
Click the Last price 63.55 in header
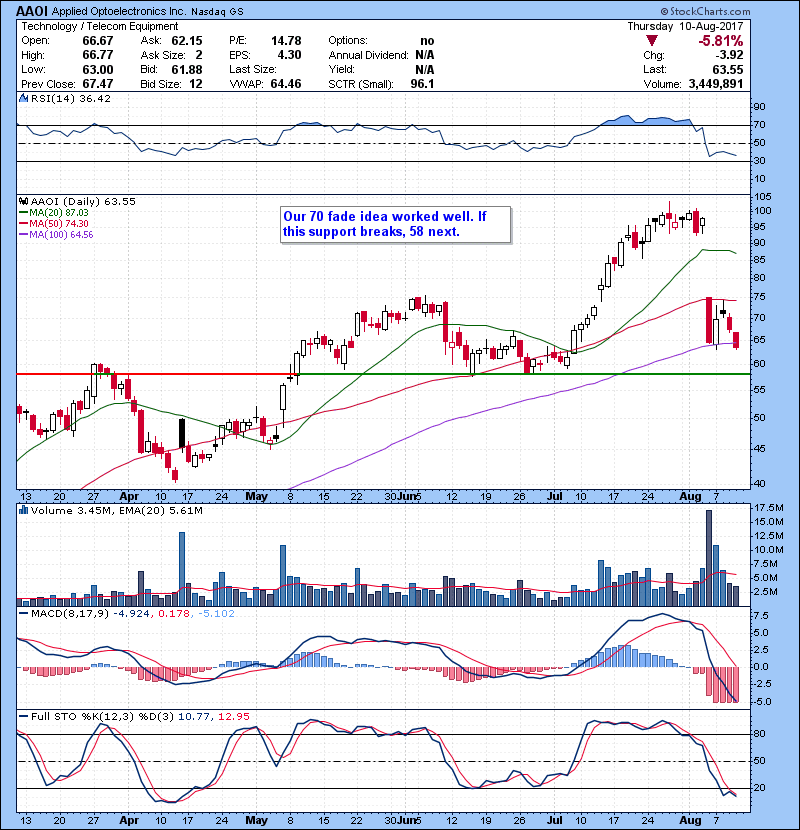point(727,70)
